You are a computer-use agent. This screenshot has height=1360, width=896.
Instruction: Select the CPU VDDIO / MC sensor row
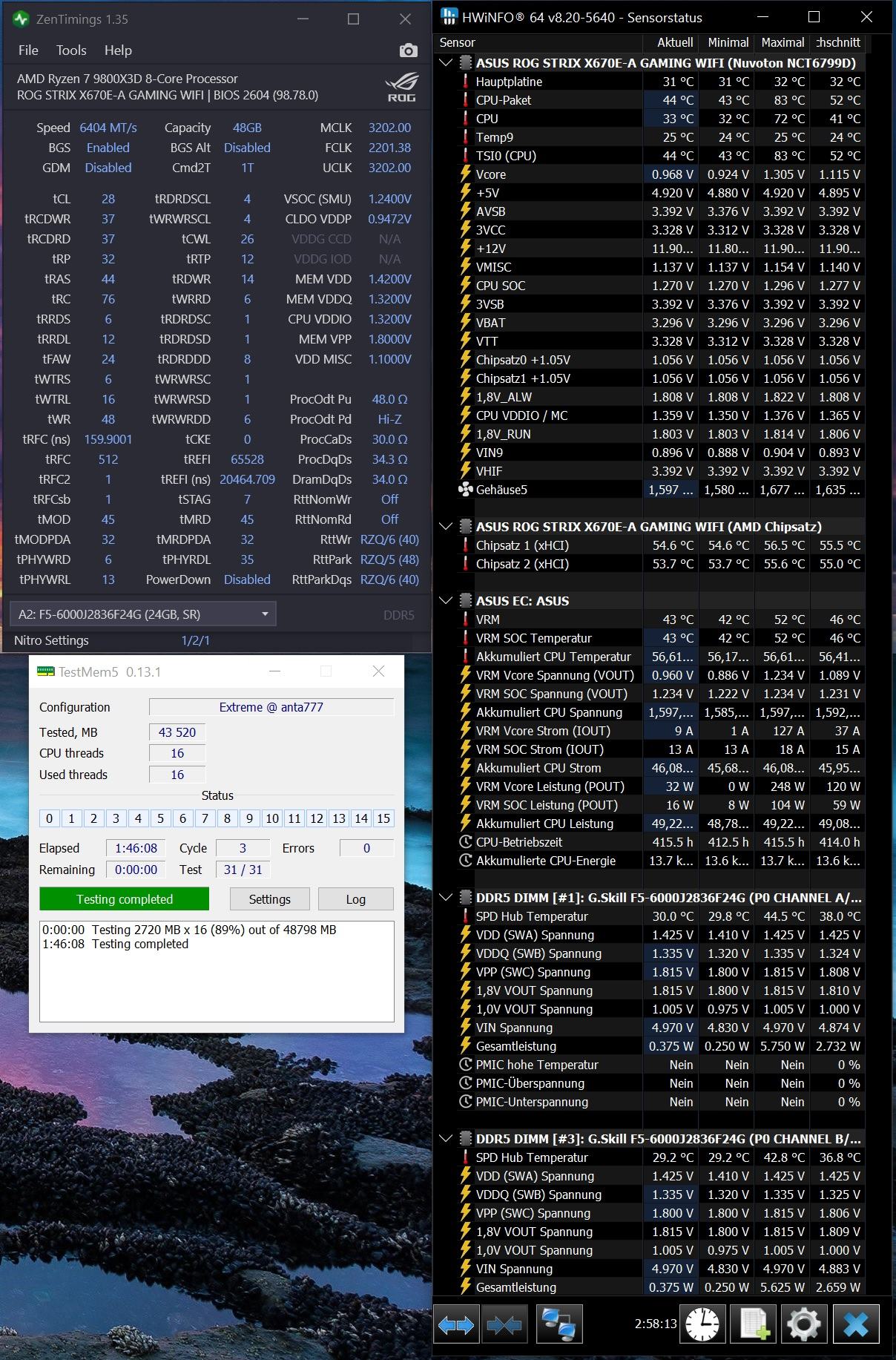pyautogui.click(x=650, y=415)
